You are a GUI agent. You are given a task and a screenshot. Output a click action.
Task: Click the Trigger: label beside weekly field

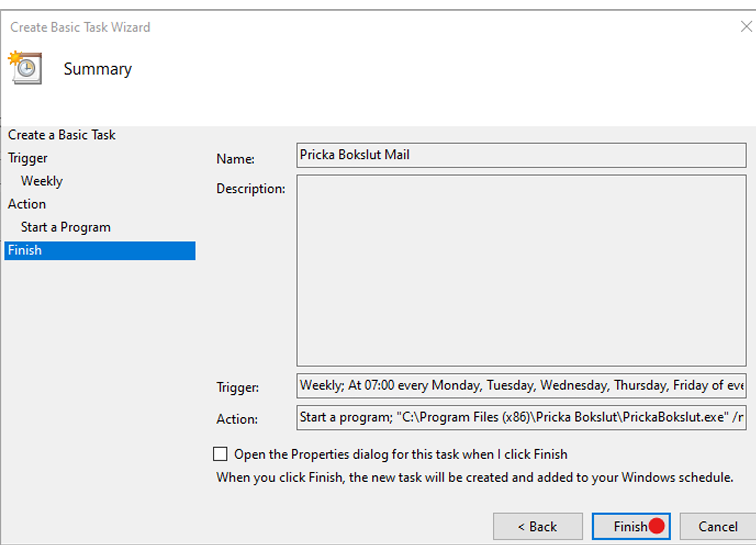coord(238,387)
